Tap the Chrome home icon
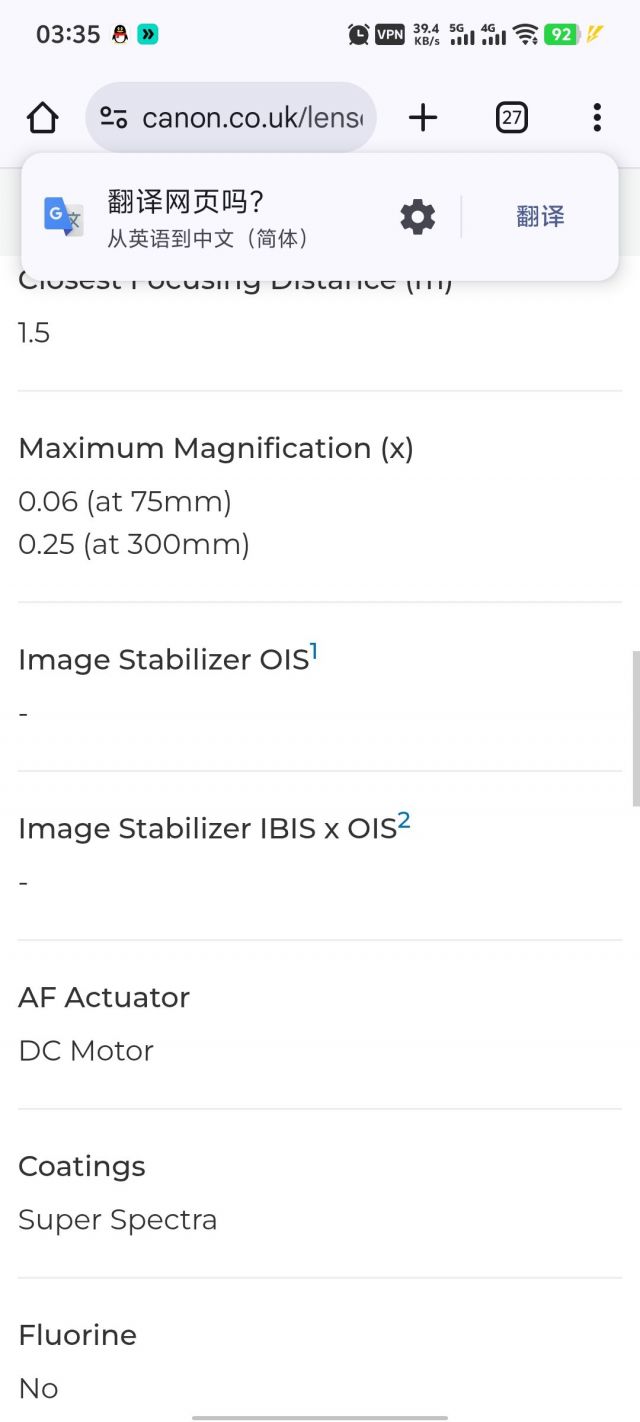Viewport: 640px width, 1422px height. tap(42, 118)
